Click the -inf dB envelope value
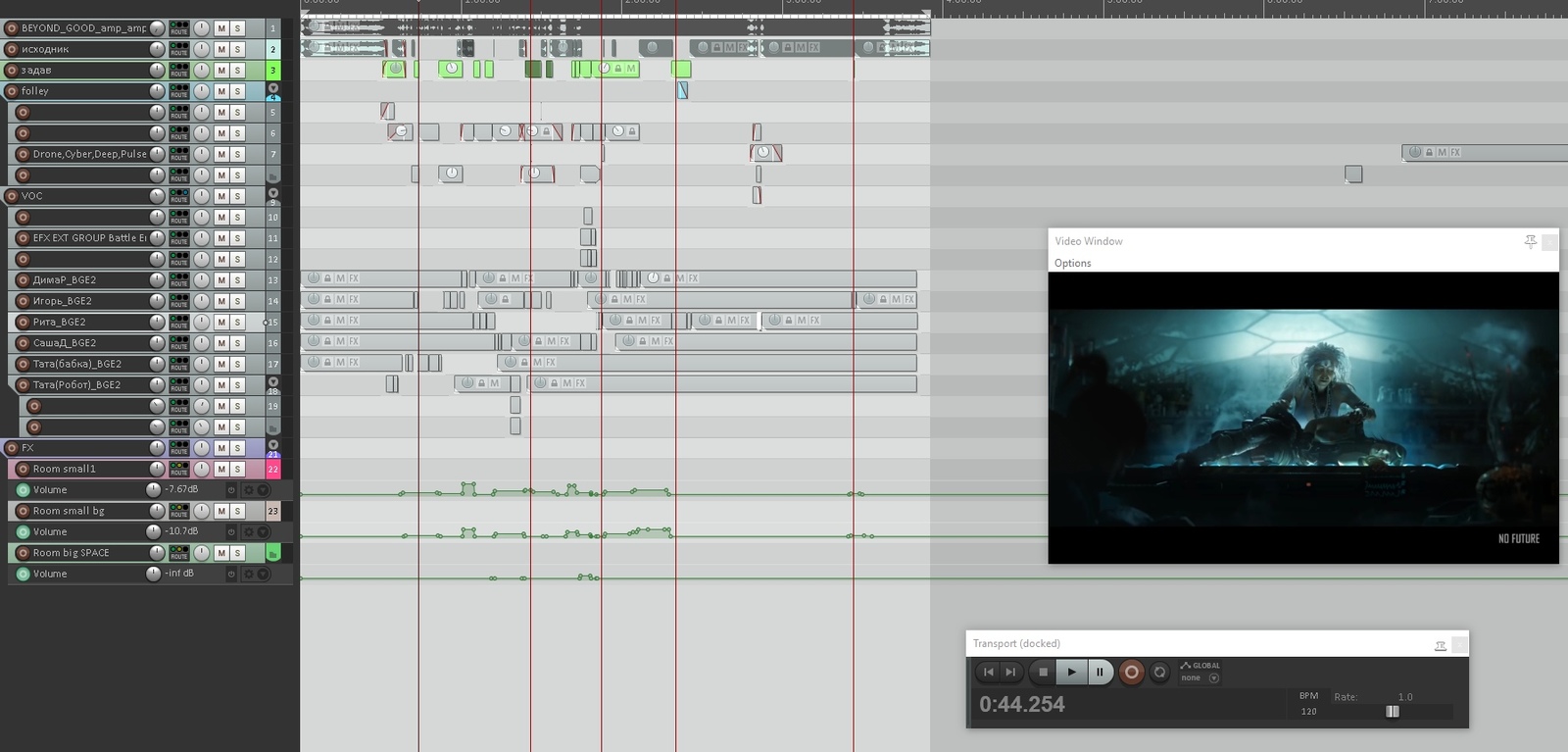This screenshot has width=1568, height=752. click(x=179, y=573)
